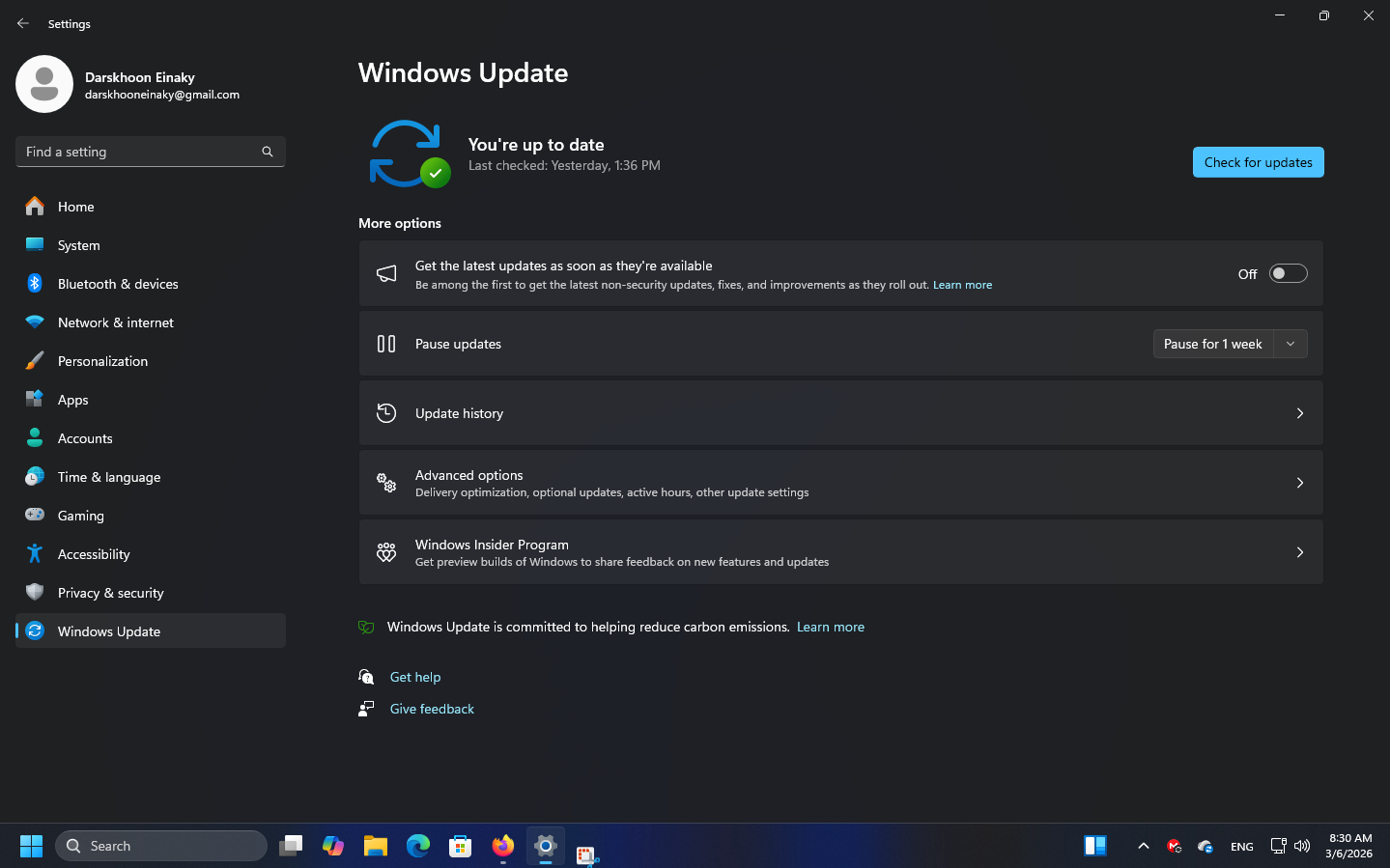Open the Apps section icon

coord(35,399)
